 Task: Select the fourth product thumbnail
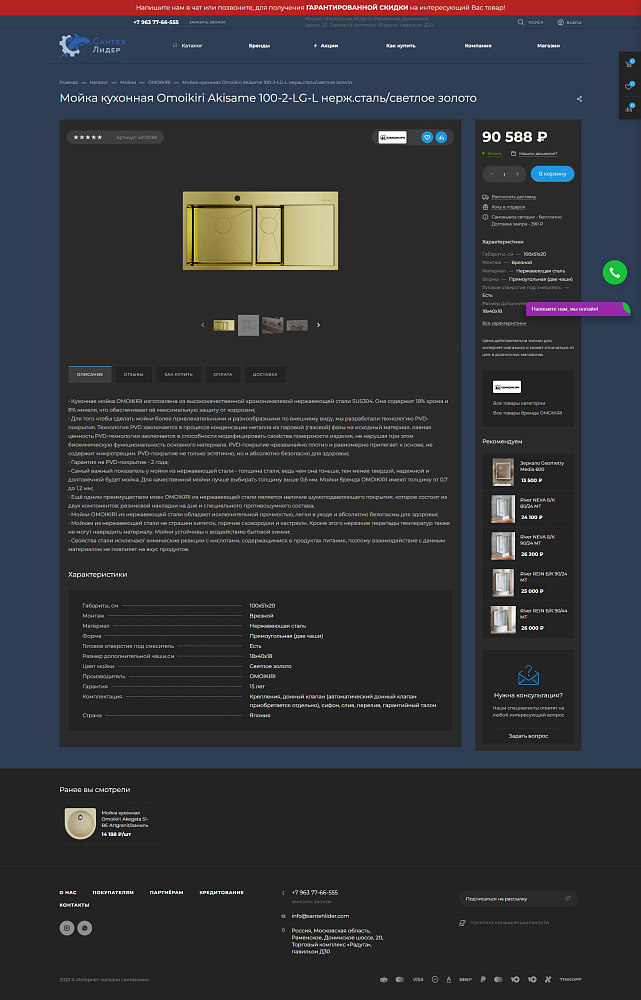pos(297,325)
